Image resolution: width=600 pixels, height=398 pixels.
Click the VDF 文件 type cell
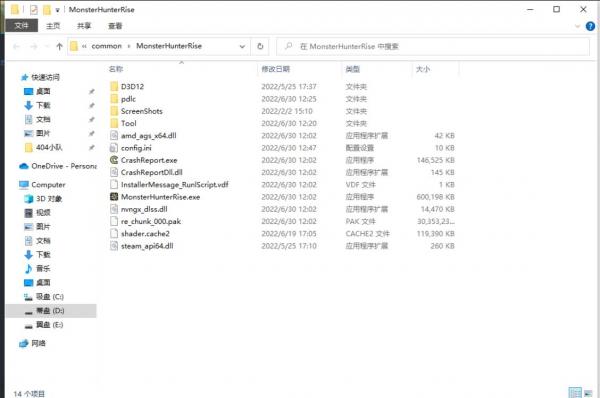click(360, 184)
